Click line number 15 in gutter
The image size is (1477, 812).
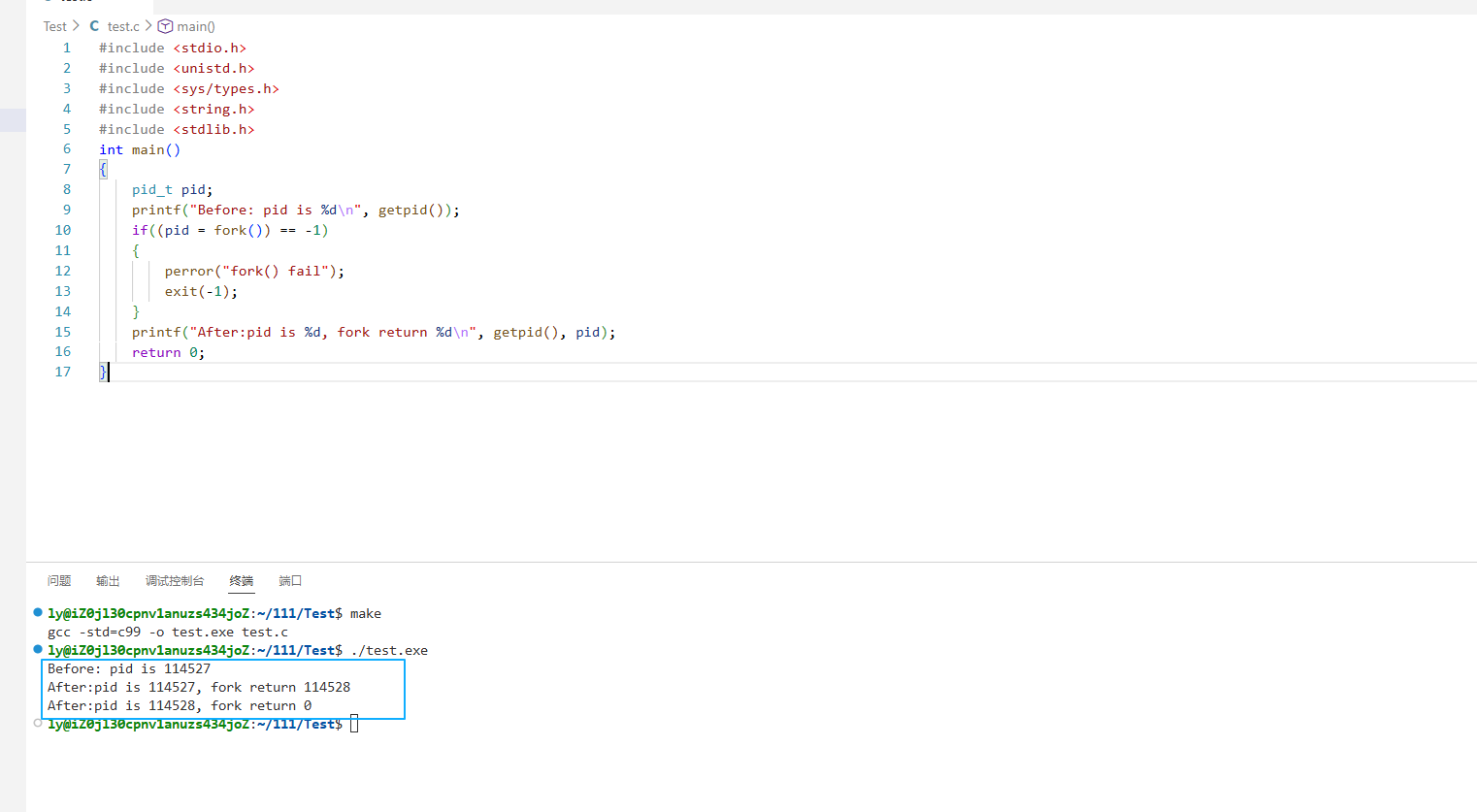click(x=63, y=332)
